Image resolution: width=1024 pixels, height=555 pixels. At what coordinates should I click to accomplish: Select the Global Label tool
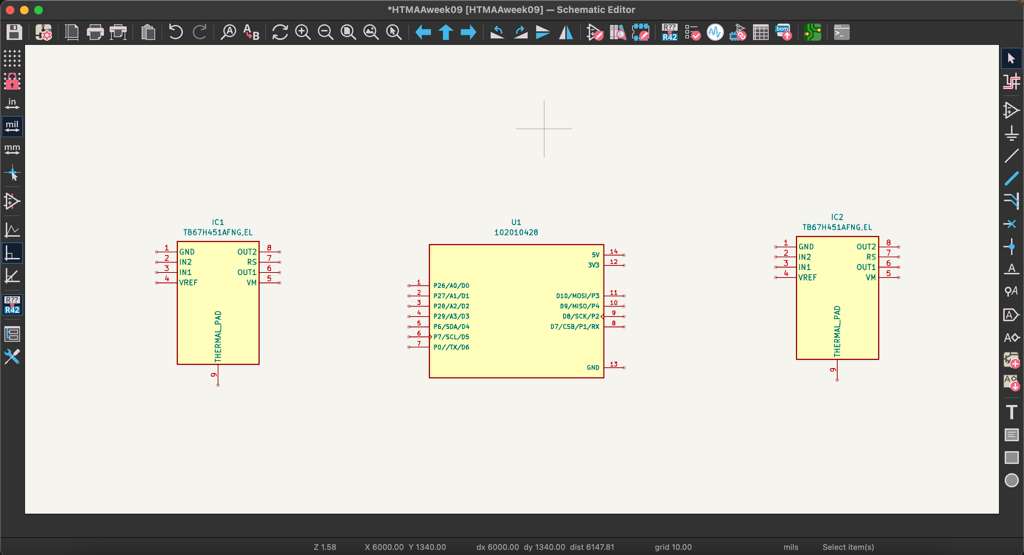1011,315
